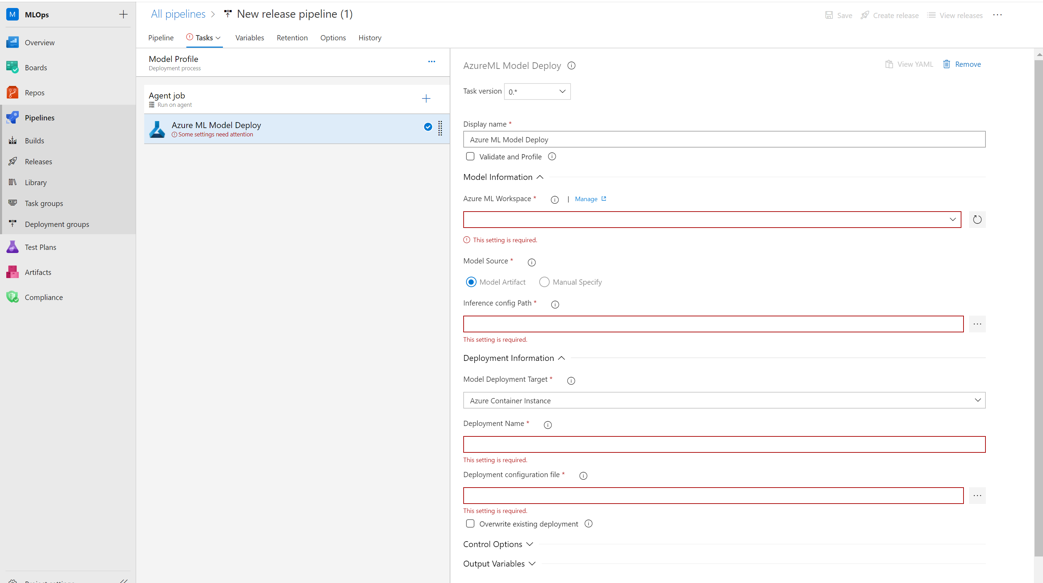Screen dimensions: 1043x583
Task: Switch to the Options tab
Action: click(x=333, y=38)
